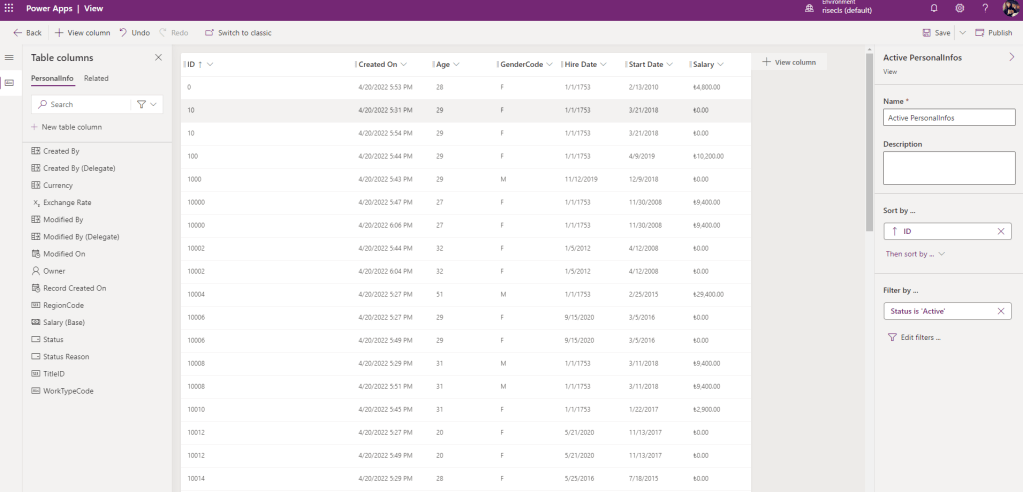1023x492 pixels.
Task: Select the PersonalInfo tab
Action: point(52,78)
